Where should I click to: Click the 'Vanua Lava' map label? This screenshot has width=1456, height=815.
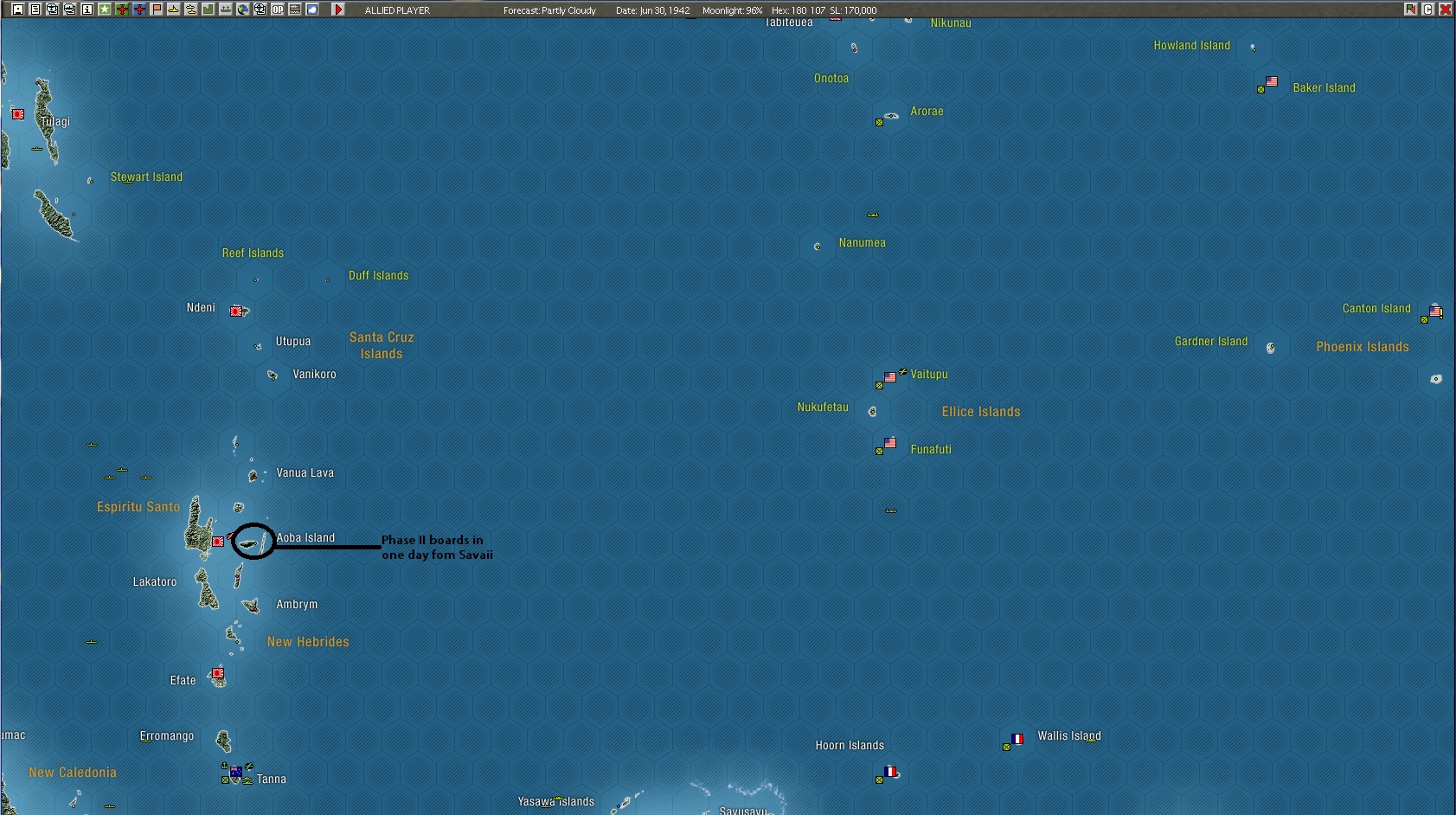pos(305,473)
